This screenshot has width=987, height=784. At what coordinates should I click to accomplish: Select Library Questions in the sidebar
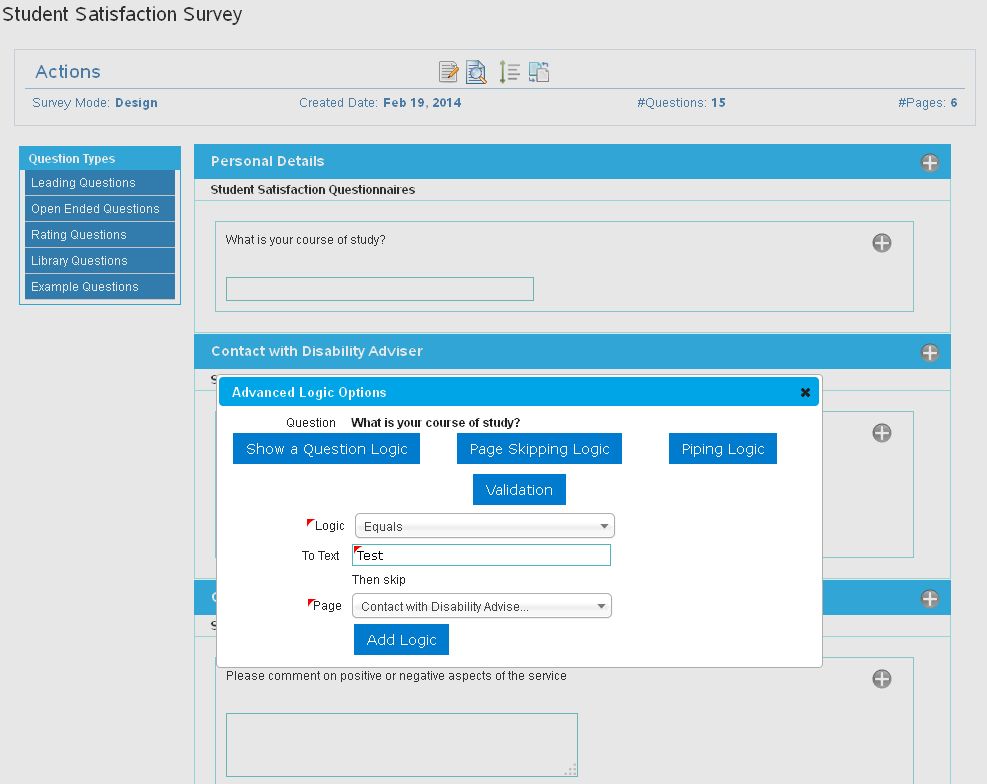tap(99, 261)
